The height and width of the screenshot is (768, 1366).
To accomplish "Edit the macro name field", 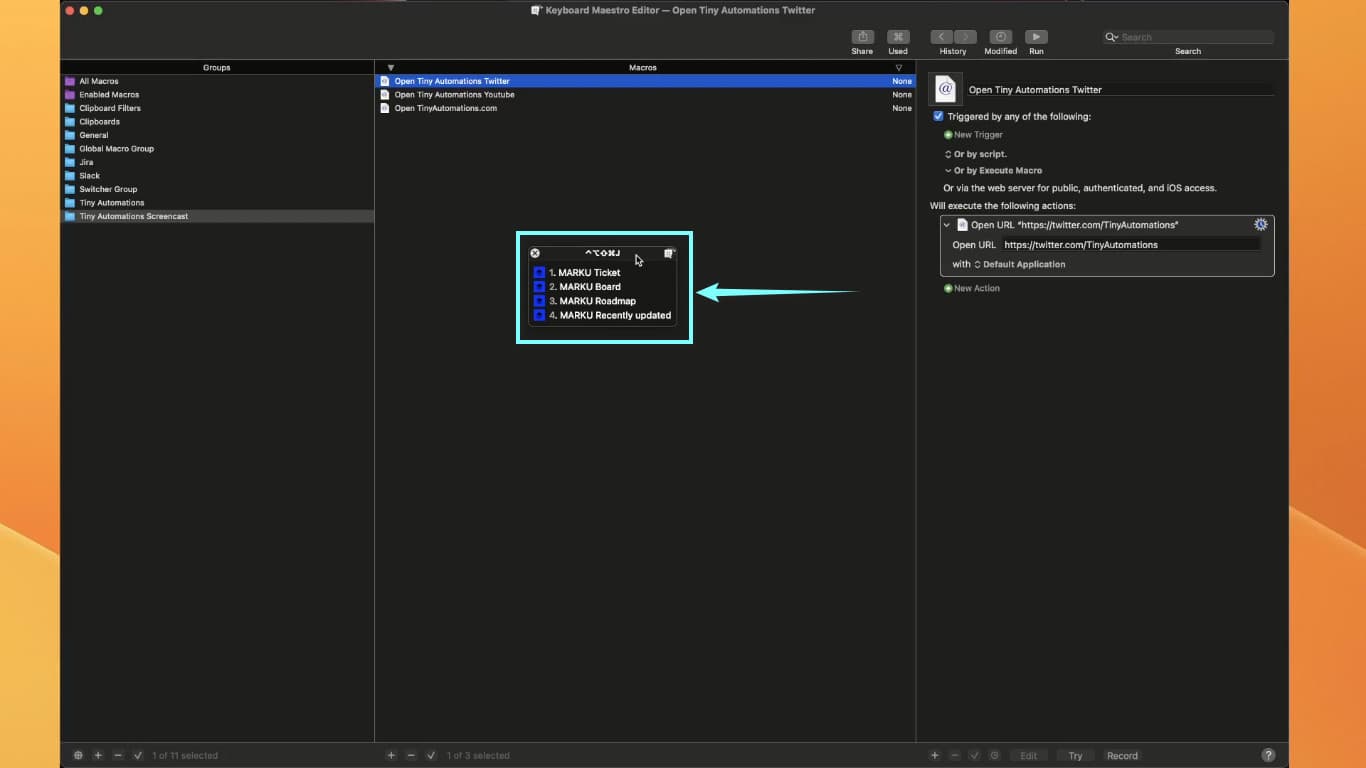I will [1120, 89].
